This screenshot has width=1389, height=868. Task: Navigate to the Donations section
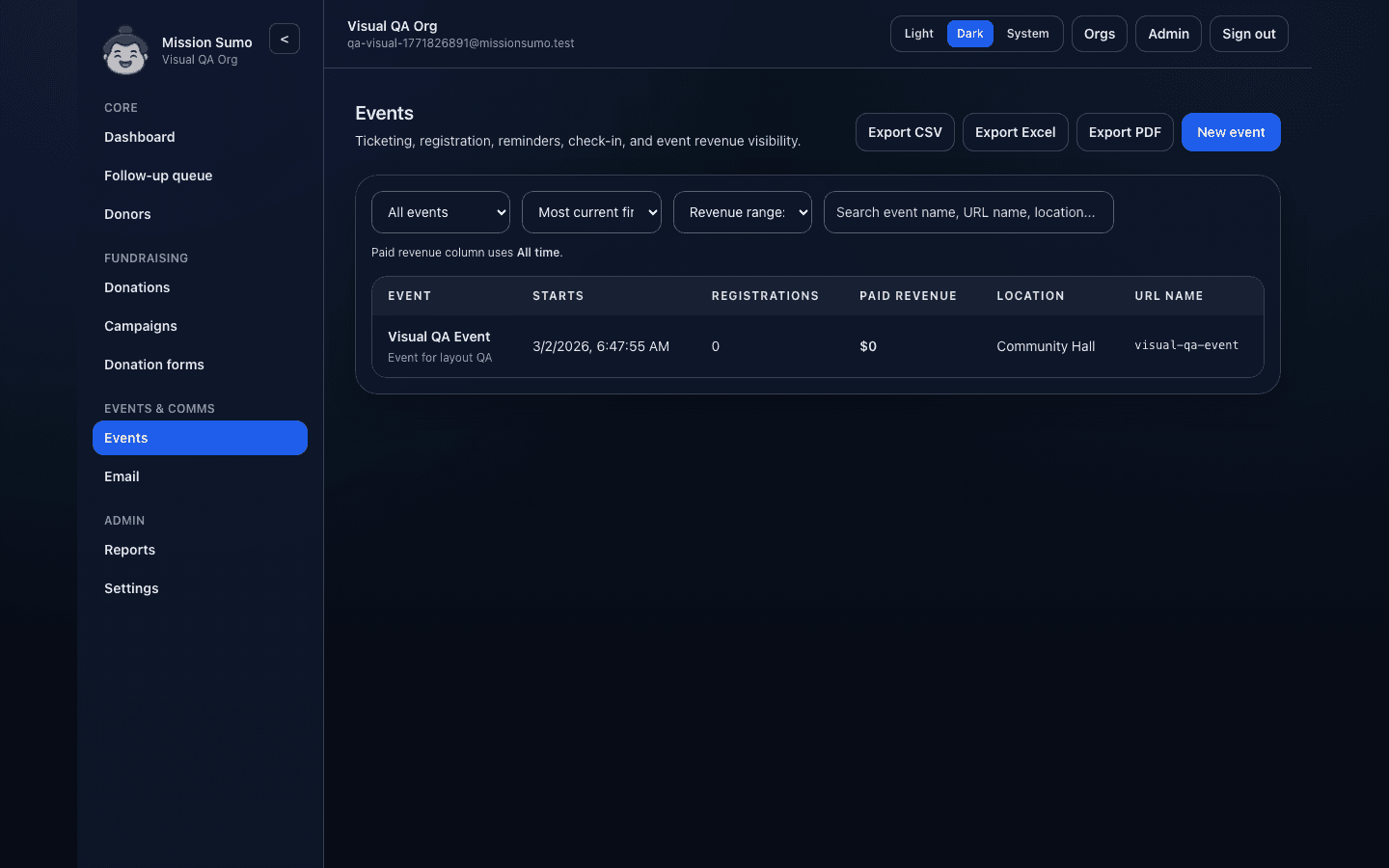(137, 287)
